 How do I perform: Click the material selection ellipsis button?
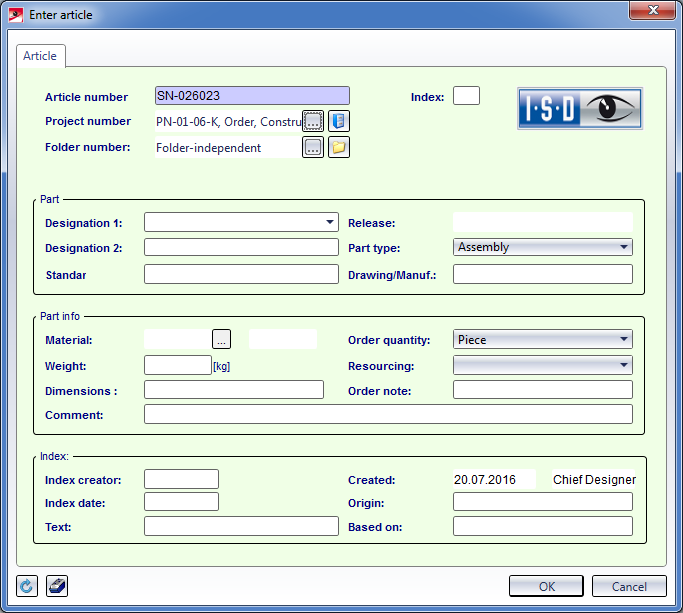222,339
